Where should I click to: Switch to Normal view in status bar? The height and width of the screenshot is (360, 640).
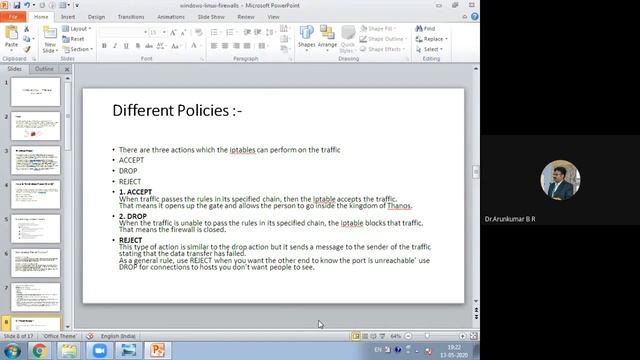pyautogui.click(x=356, y=336)
